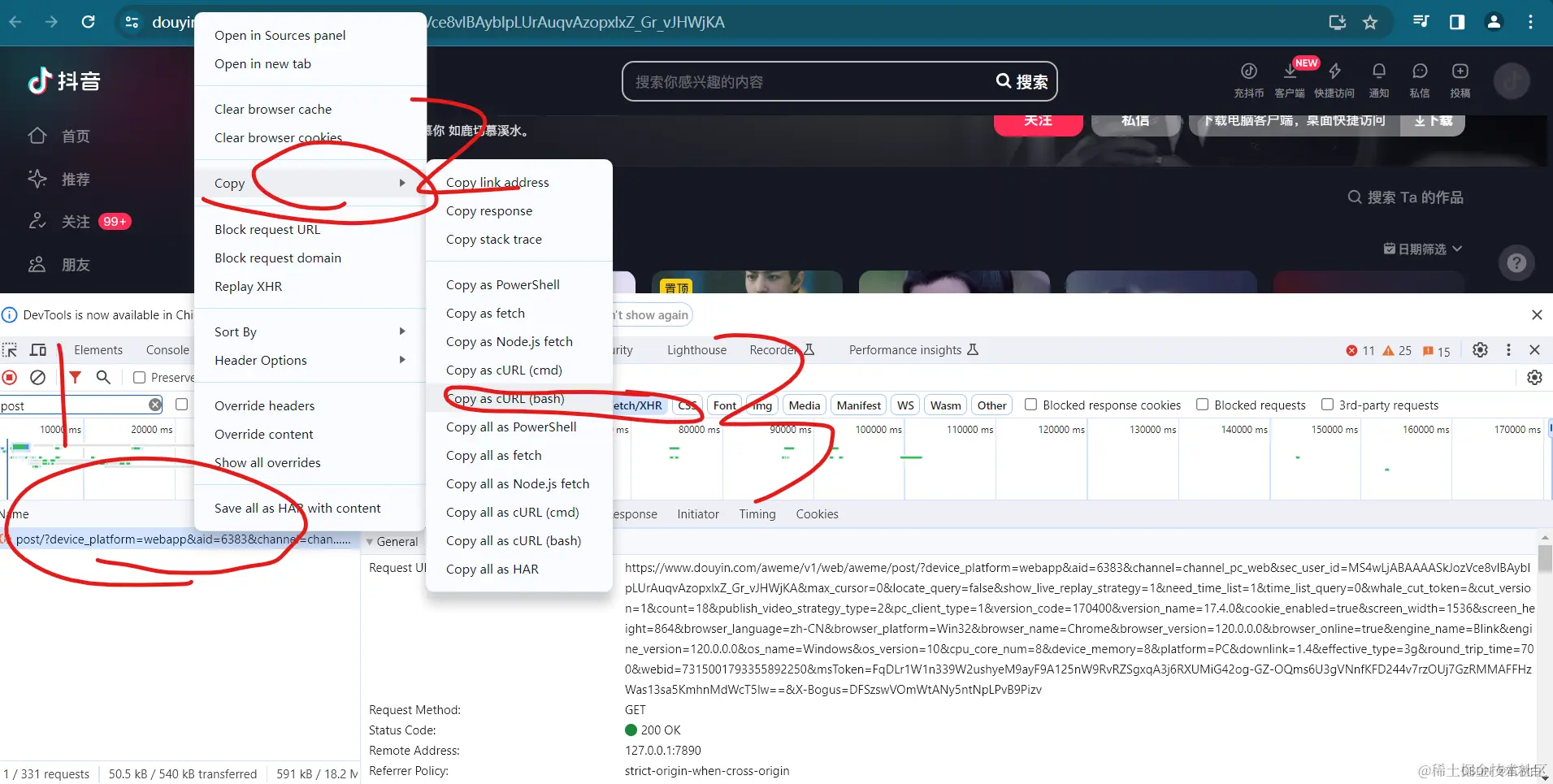Click the 客户端 download client icon
The image size is (1553, 784).
[1290, 80]
